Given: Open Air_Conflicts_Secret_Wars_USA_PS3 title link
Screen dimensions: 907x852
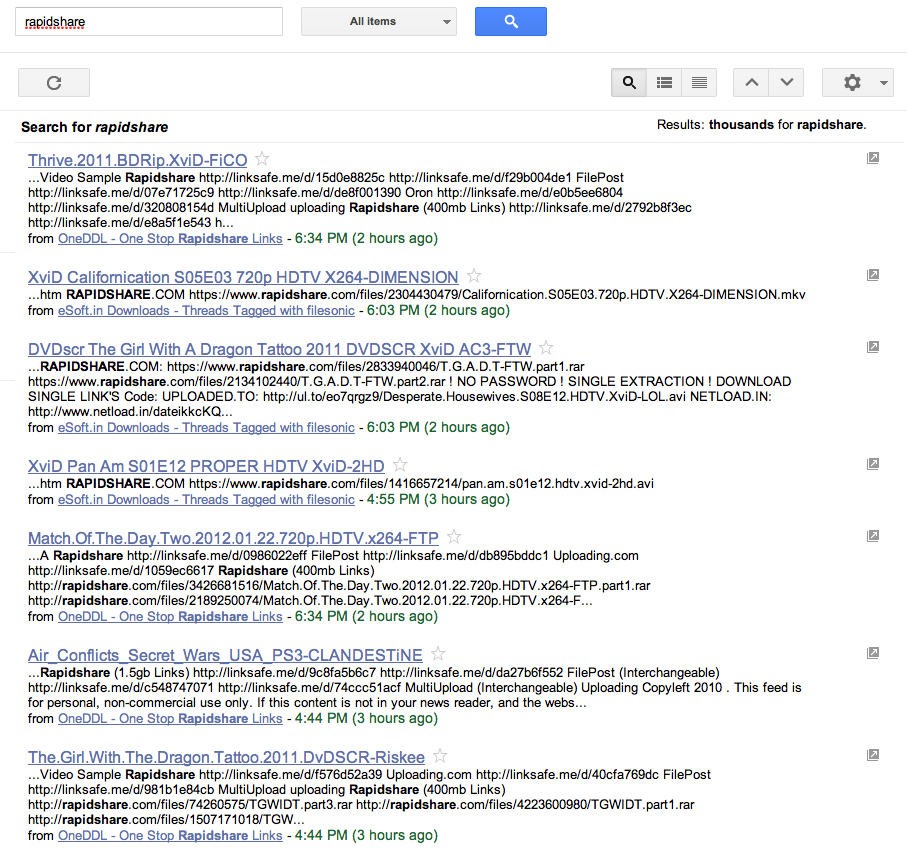Looking at the screenshot, I should point(225,655).
